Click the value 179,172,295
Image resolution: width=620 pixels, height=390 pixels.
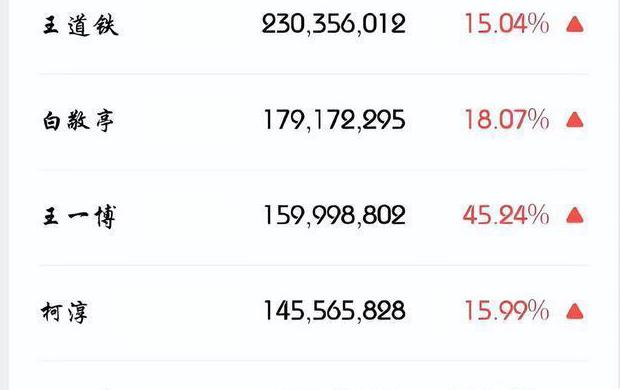point(335,120)
